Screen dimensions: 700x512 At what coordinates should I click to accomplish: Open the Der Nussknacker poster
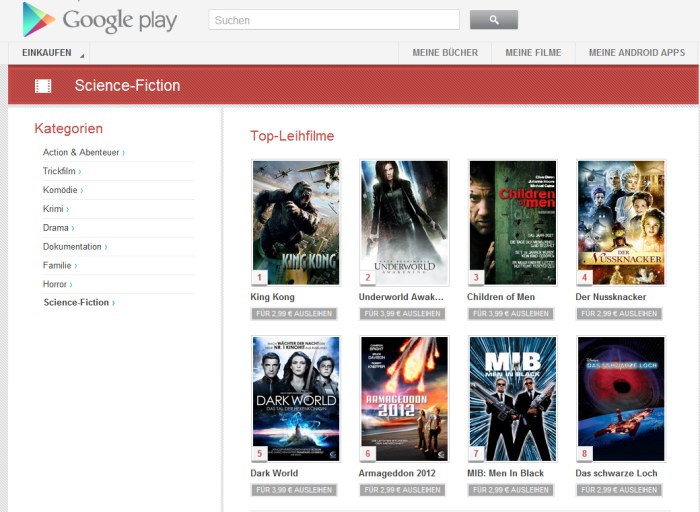point(621,222)
